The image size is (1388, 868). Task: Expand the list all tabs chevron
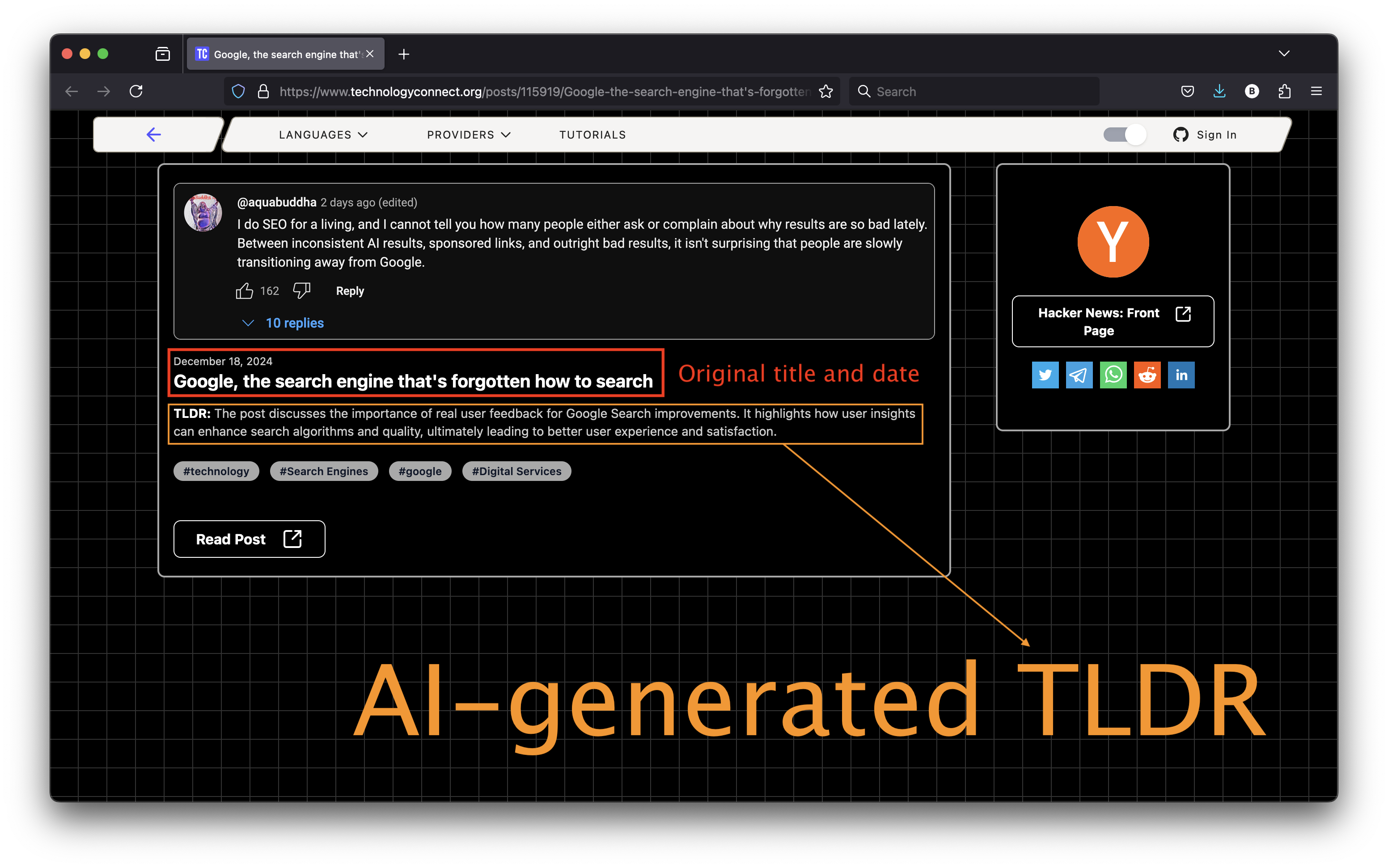(x=1285, y=53)
